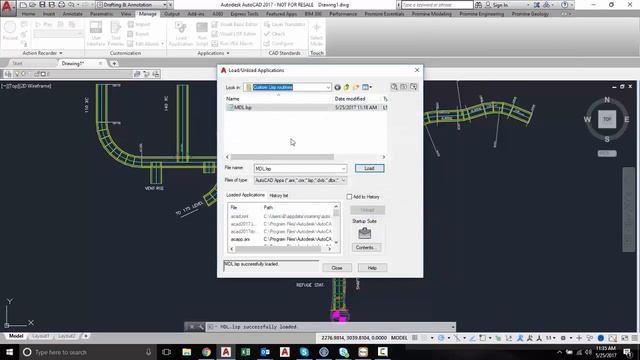The width and height of the screenshot is (640, 360).
Task: Click the create new folder icon in dialog
Action: tap(356, 87)
